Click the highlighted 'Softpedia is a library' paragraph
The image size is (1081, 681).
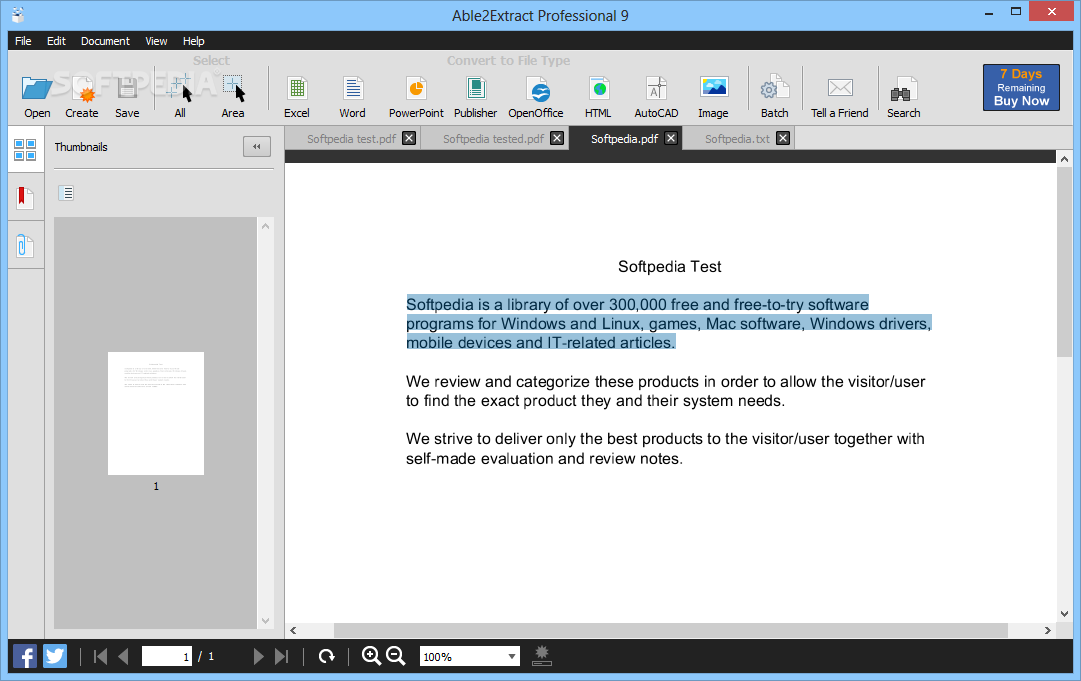[669, 323]
